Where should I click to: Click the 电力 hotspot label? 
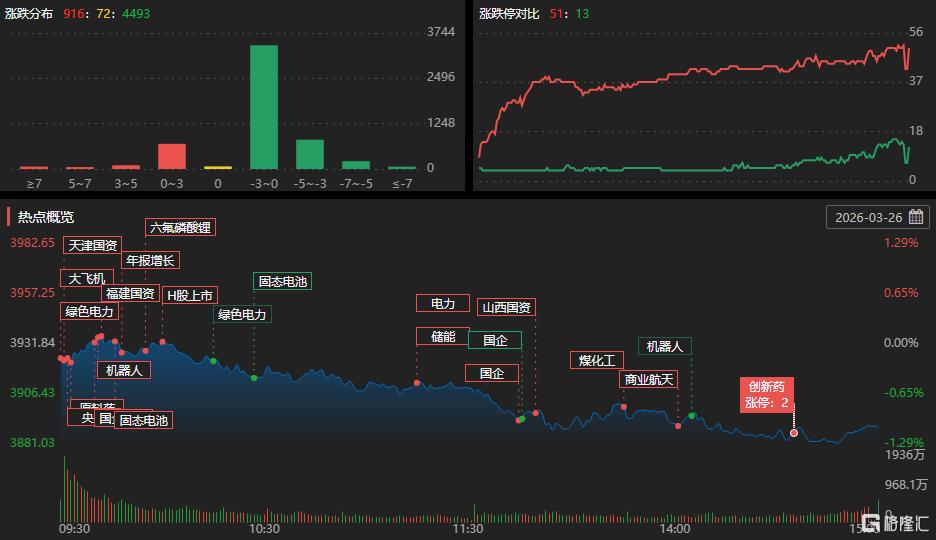[443, 303]
